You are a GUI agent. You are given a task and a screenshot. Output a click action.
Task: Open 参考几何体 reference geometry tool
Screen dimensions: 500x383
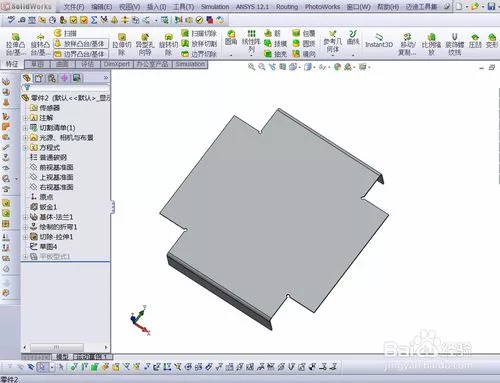click(332, 42)
